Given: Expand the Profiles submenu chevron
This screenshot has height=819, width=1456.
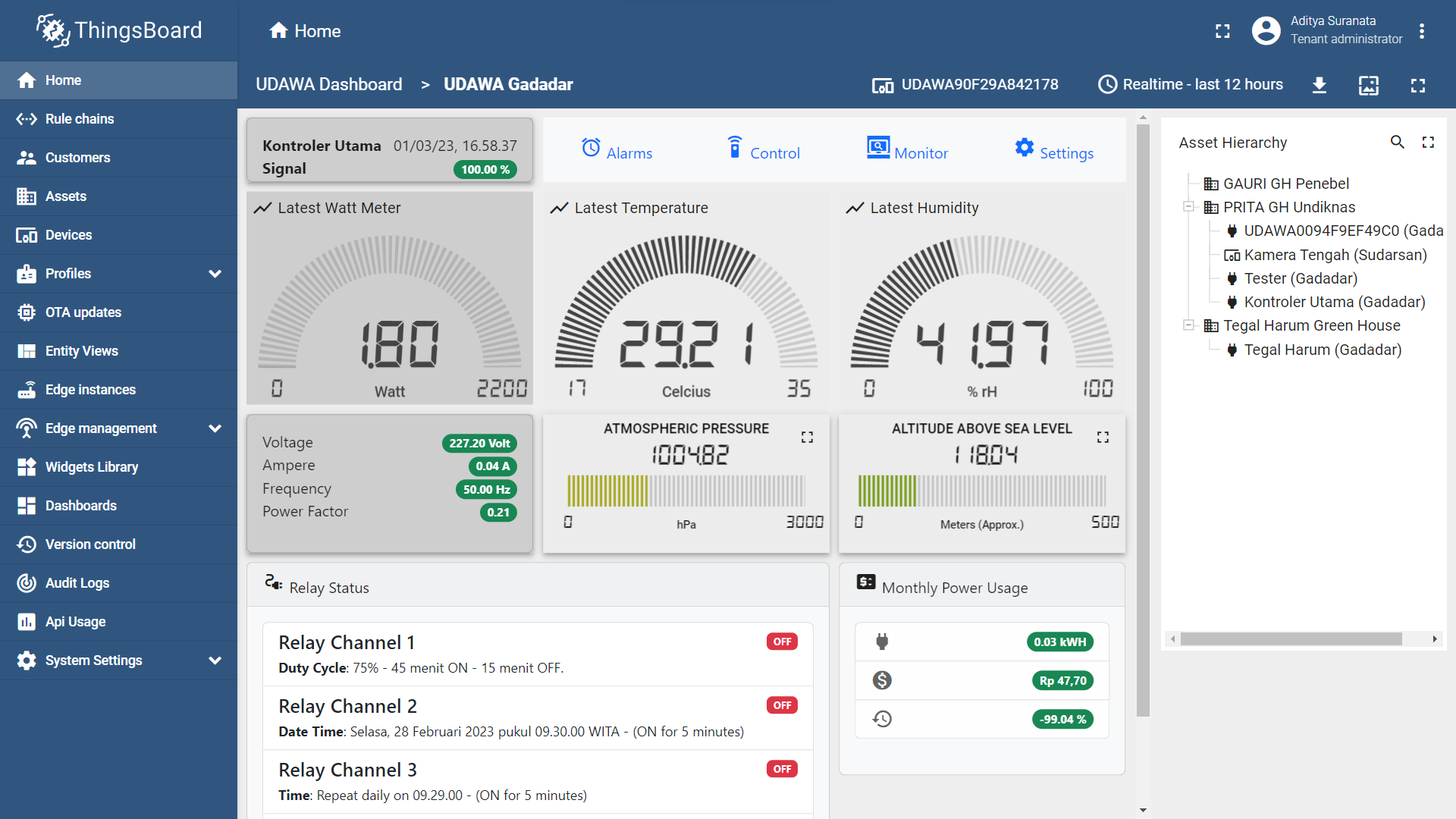Looking at the screenshot, I should coord(215,274).
